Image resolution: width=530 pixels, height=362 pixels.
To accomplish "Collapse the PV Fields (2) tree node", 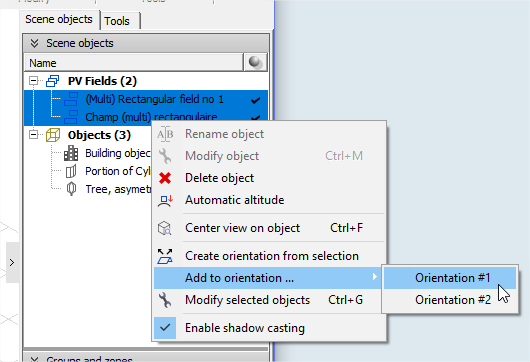I will click(x=33, y=81).
